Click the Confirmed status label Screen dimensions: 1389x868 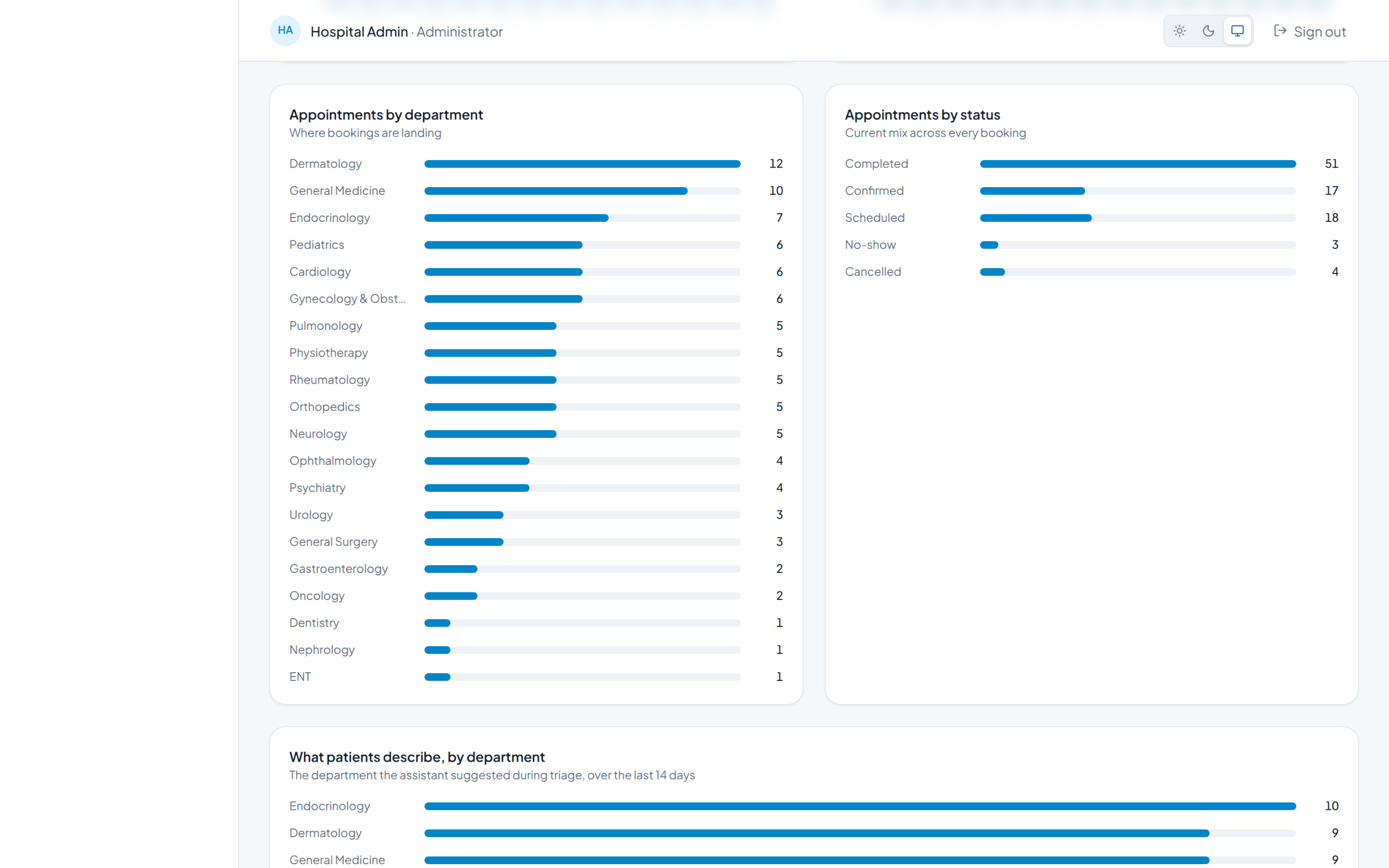(874, 190)
